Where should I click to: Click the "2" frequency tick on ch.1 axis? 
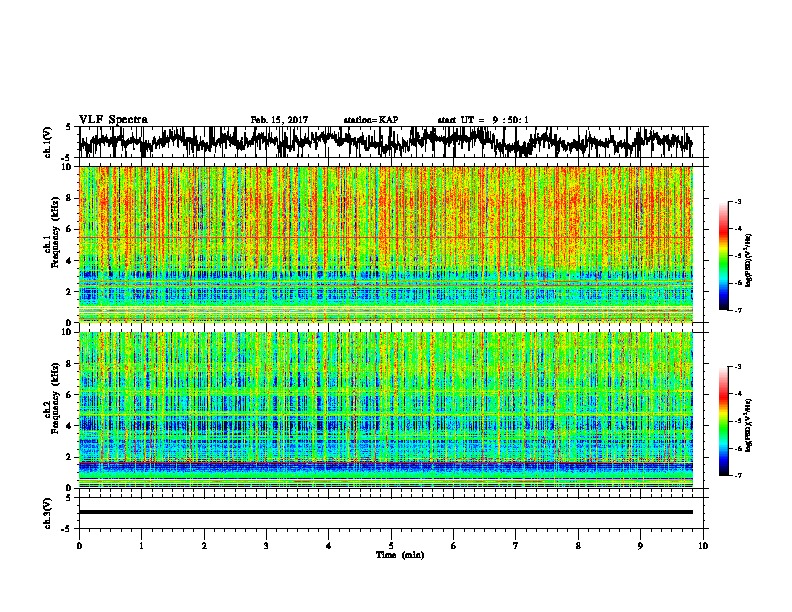click(x=71, y=292)
